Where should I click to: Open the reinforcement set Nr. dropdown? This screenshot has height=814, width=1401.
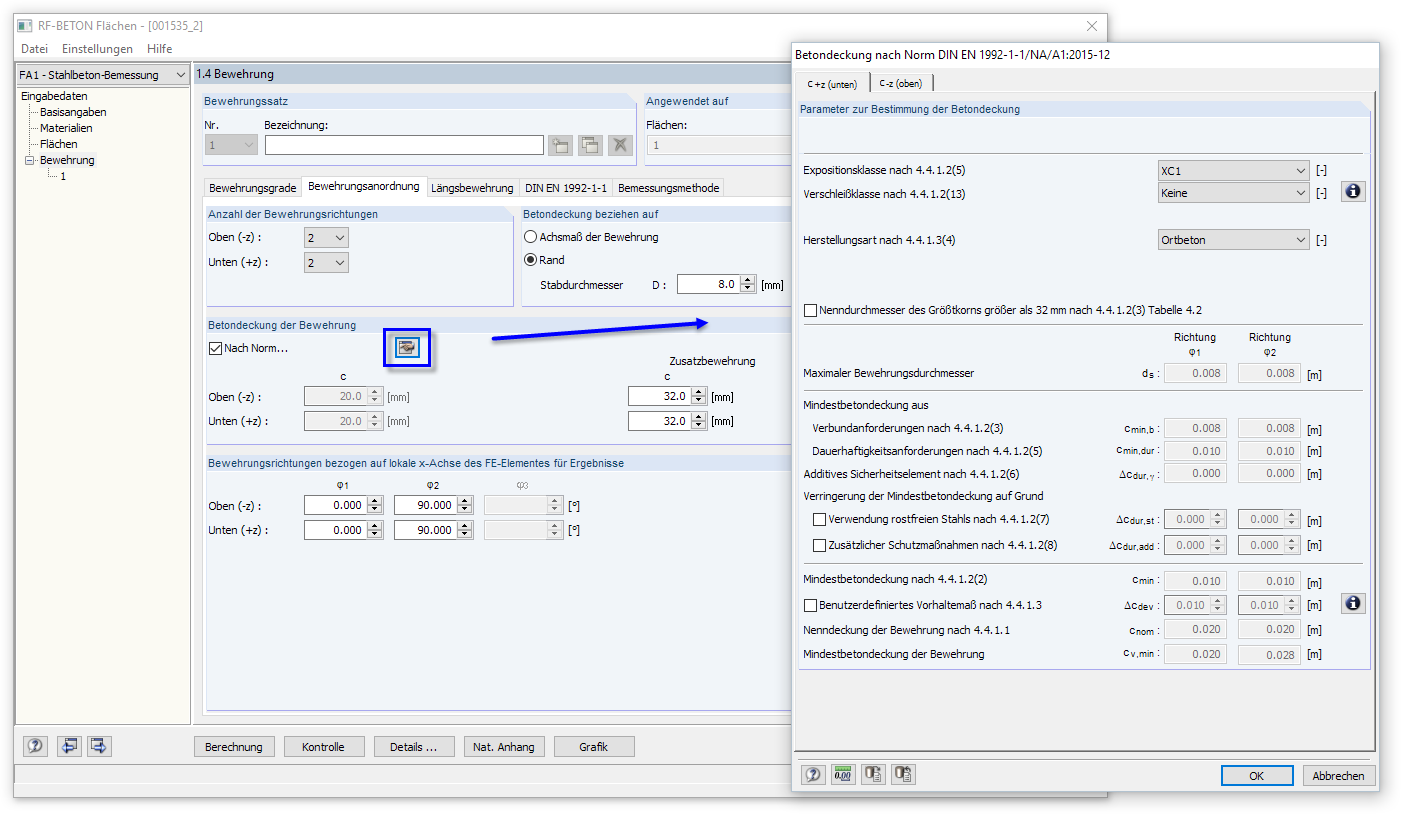(231, 145)
